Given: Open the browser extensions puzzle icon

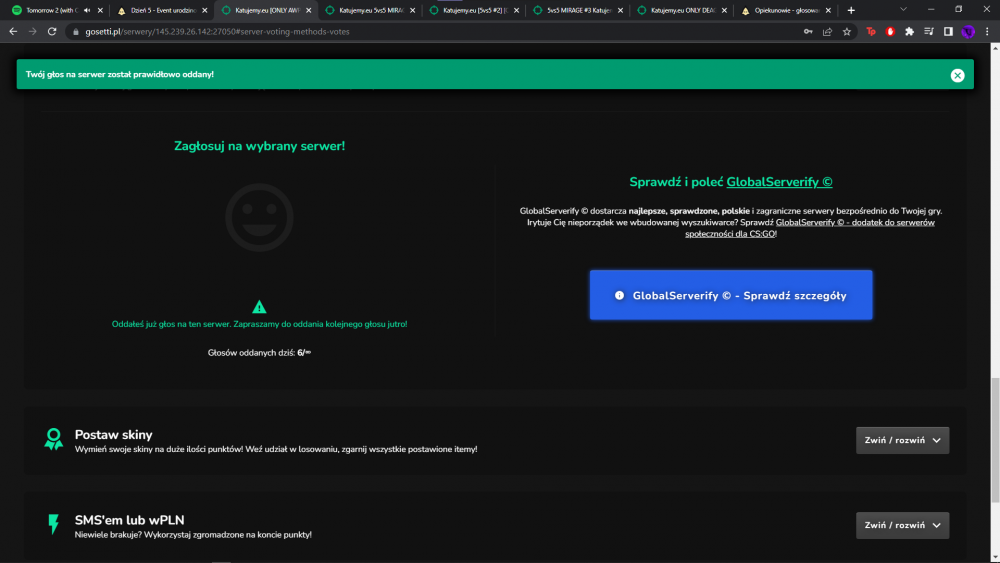Looking at the screenshot, I should click(909, 31).
